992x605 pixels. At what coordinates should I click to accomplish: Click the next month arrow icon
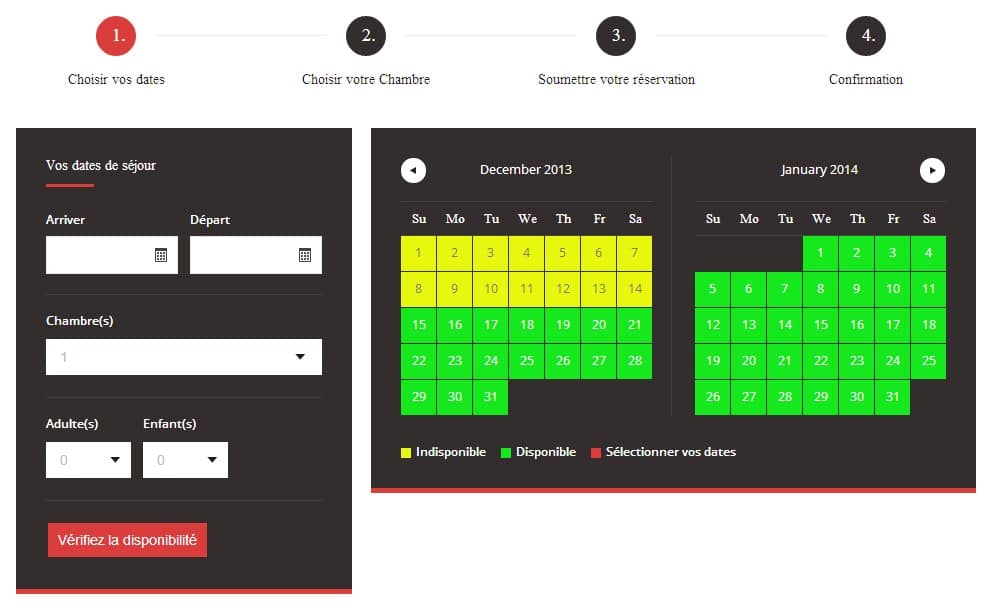(932, 170)
